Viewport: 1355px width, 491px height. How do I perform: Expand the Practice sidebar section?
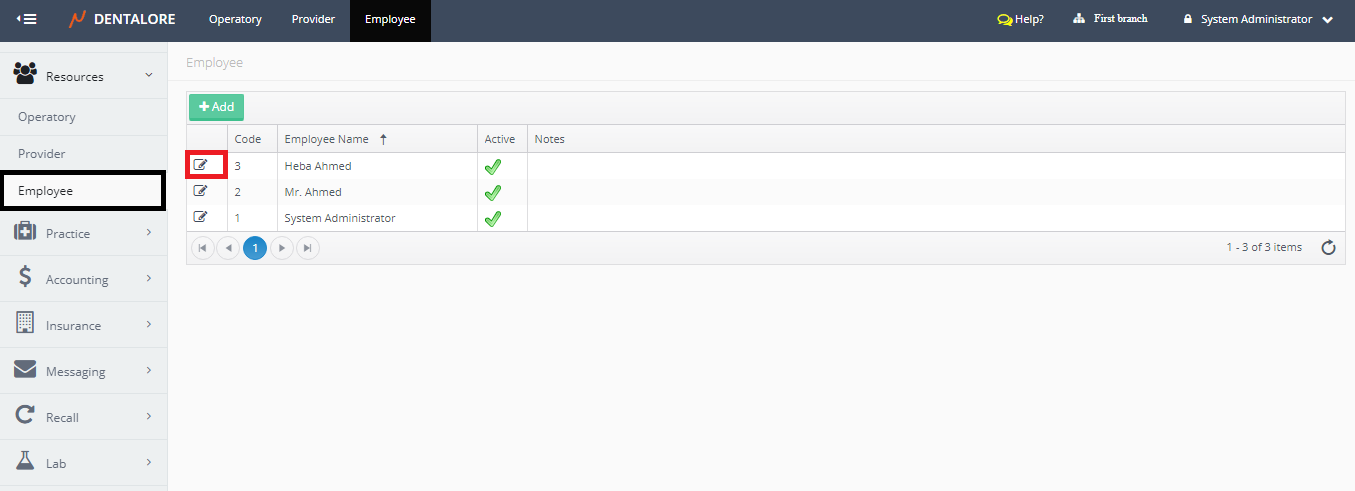83,233
